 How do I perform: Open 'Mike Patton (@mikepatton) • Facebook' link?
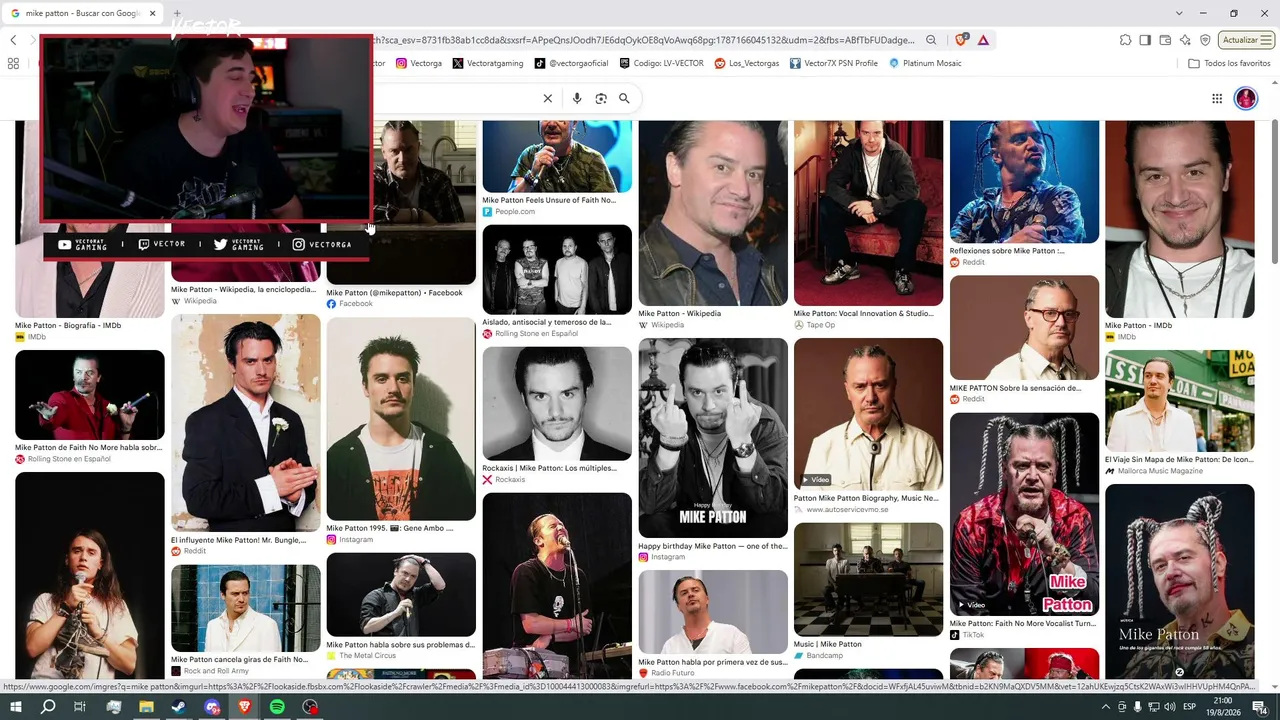(x=394, y=292)
